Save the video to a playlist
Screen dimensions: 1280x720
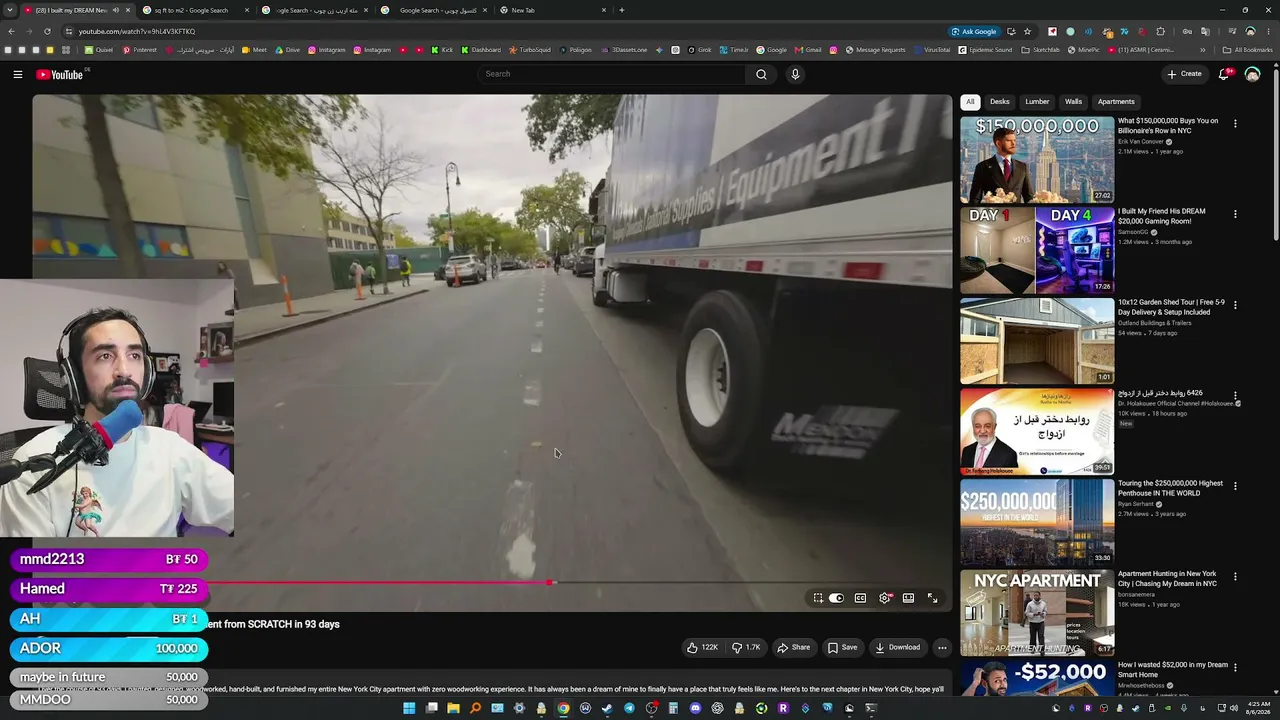(842, 647)
